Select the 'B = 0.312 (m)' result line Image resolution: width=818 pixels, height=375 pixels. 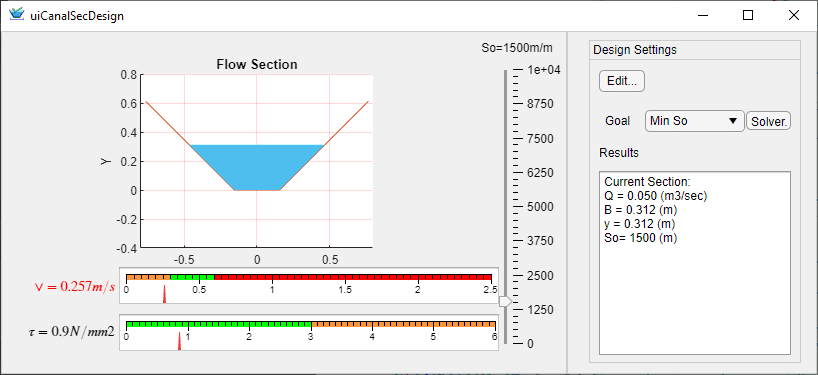[642, 210]
